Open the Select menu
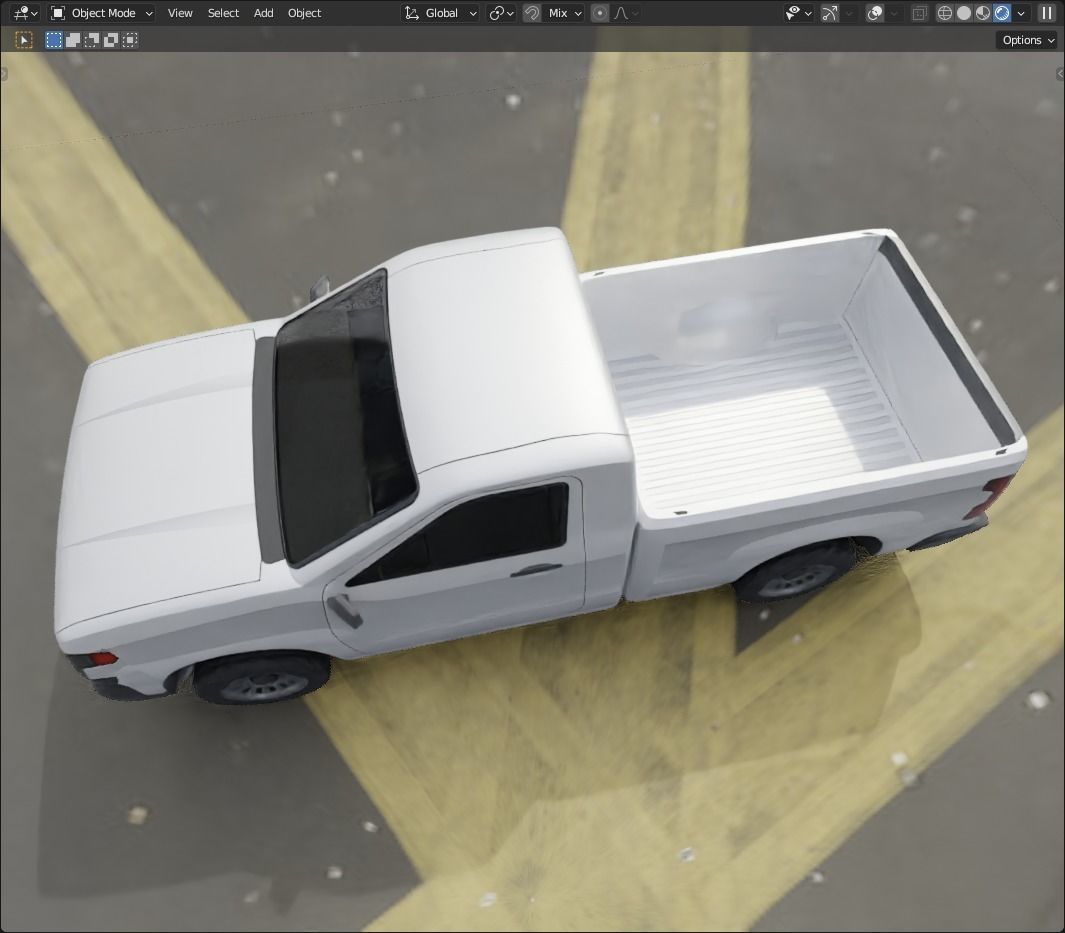 click(223, 13)
